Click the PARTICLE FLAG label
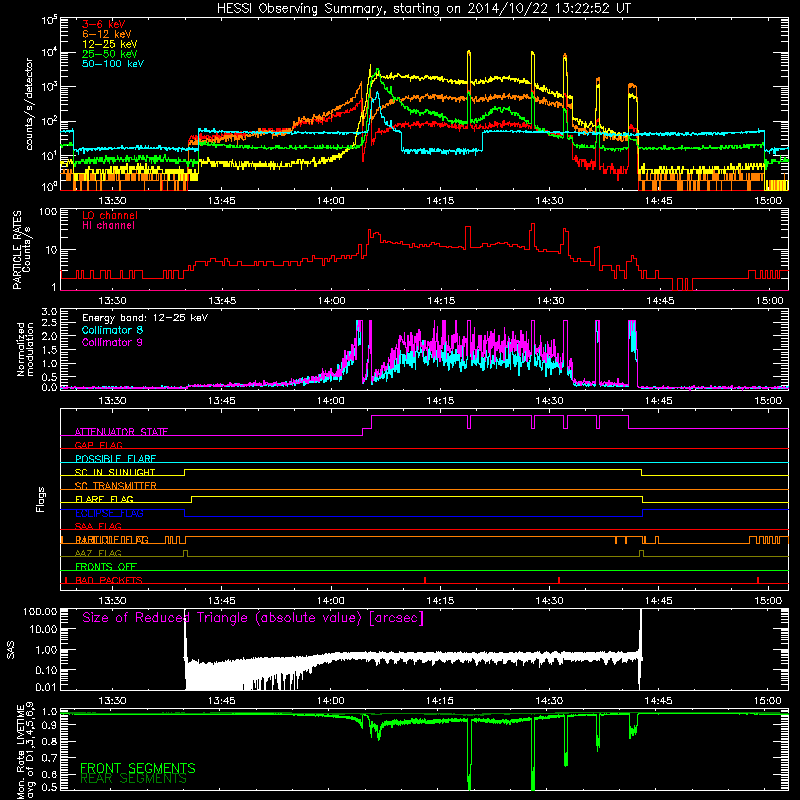Image resolution: width=800 pixels, height=800 pixels. point(112,540)
